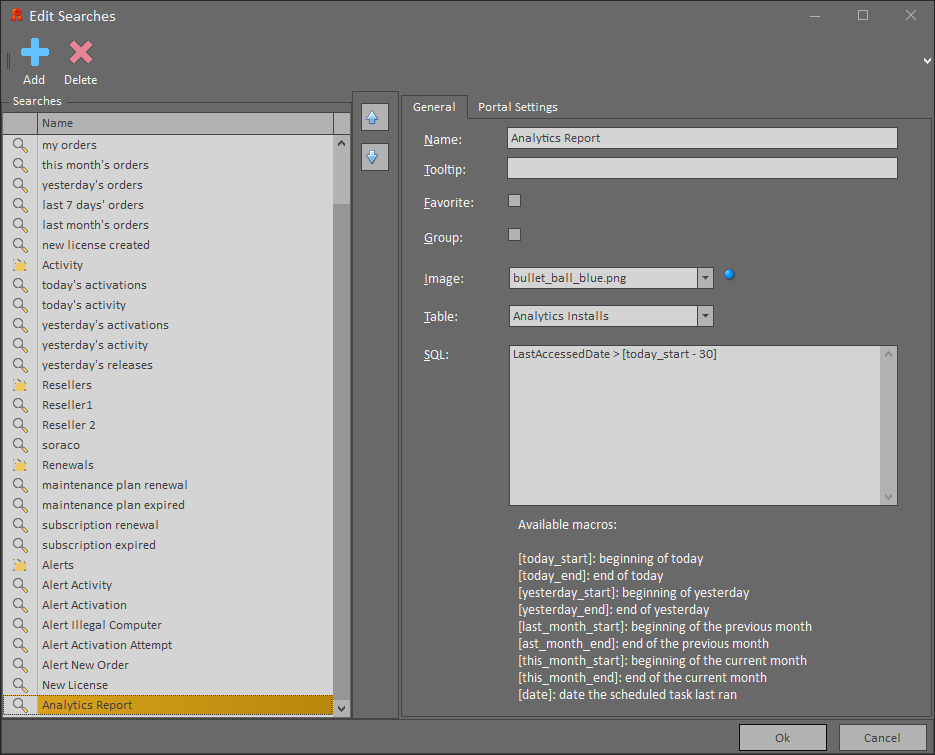The height and width of the screenshot is (755, 935).
Task: Click into the Tooltip text field
Action: coord(702,168)
